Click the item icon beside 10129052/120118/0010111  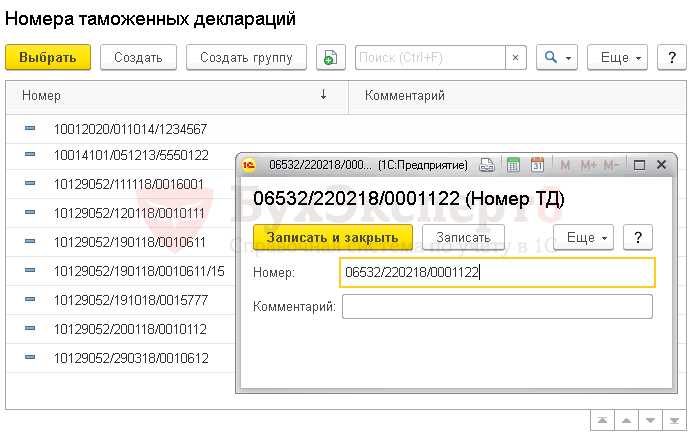point(30,212)
